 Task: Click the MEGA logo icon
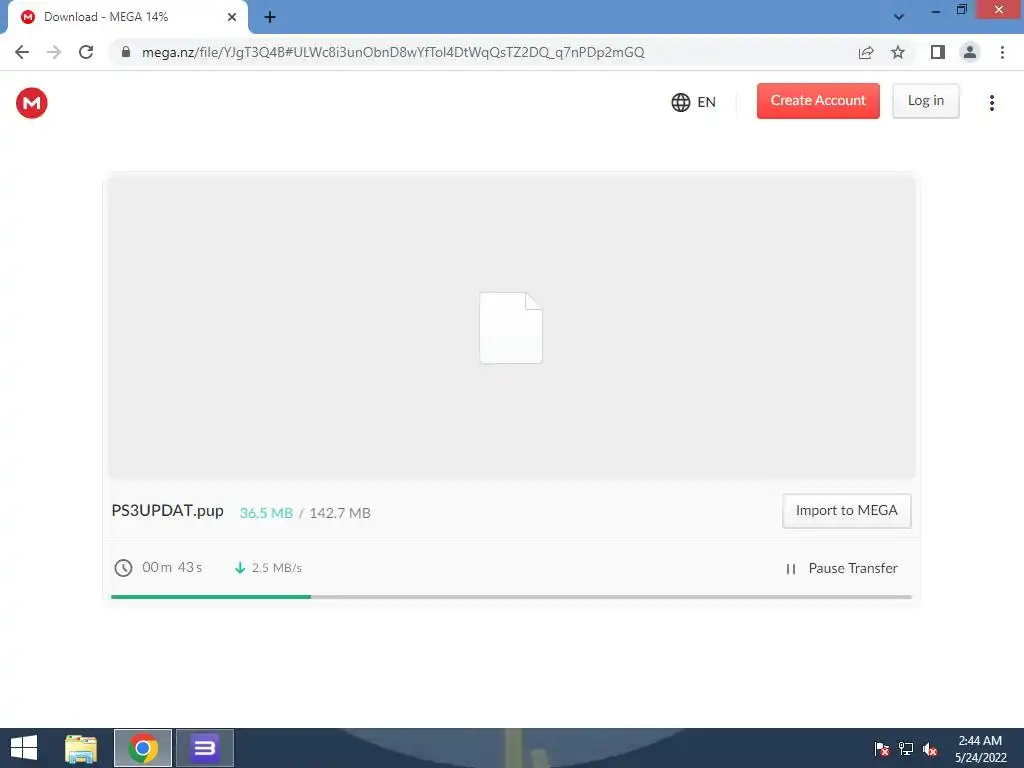coord(31,103)
